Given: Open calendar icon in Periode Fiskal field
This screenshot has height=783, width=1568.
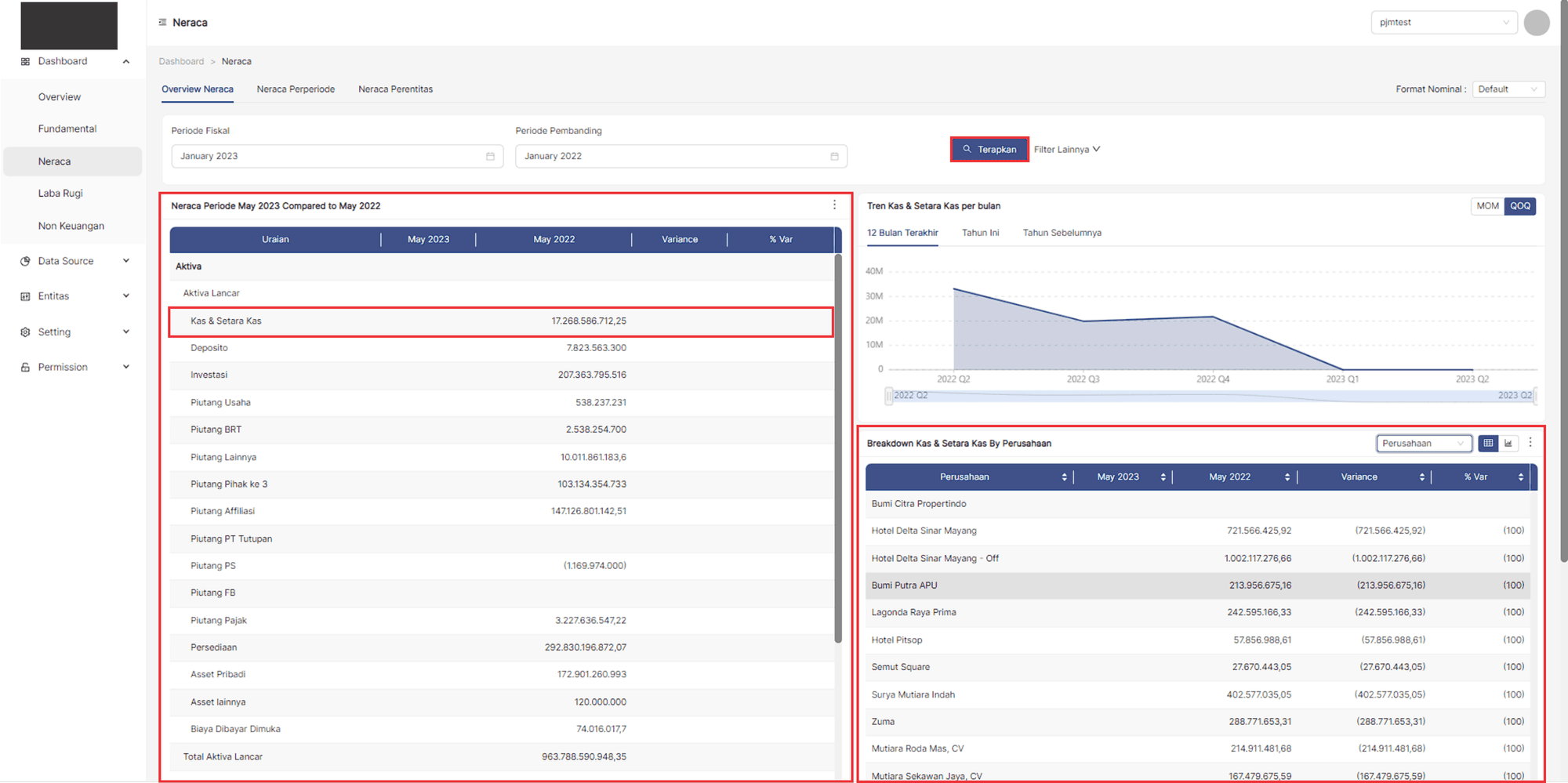Looking at the screenshot, I should (490, 157).
